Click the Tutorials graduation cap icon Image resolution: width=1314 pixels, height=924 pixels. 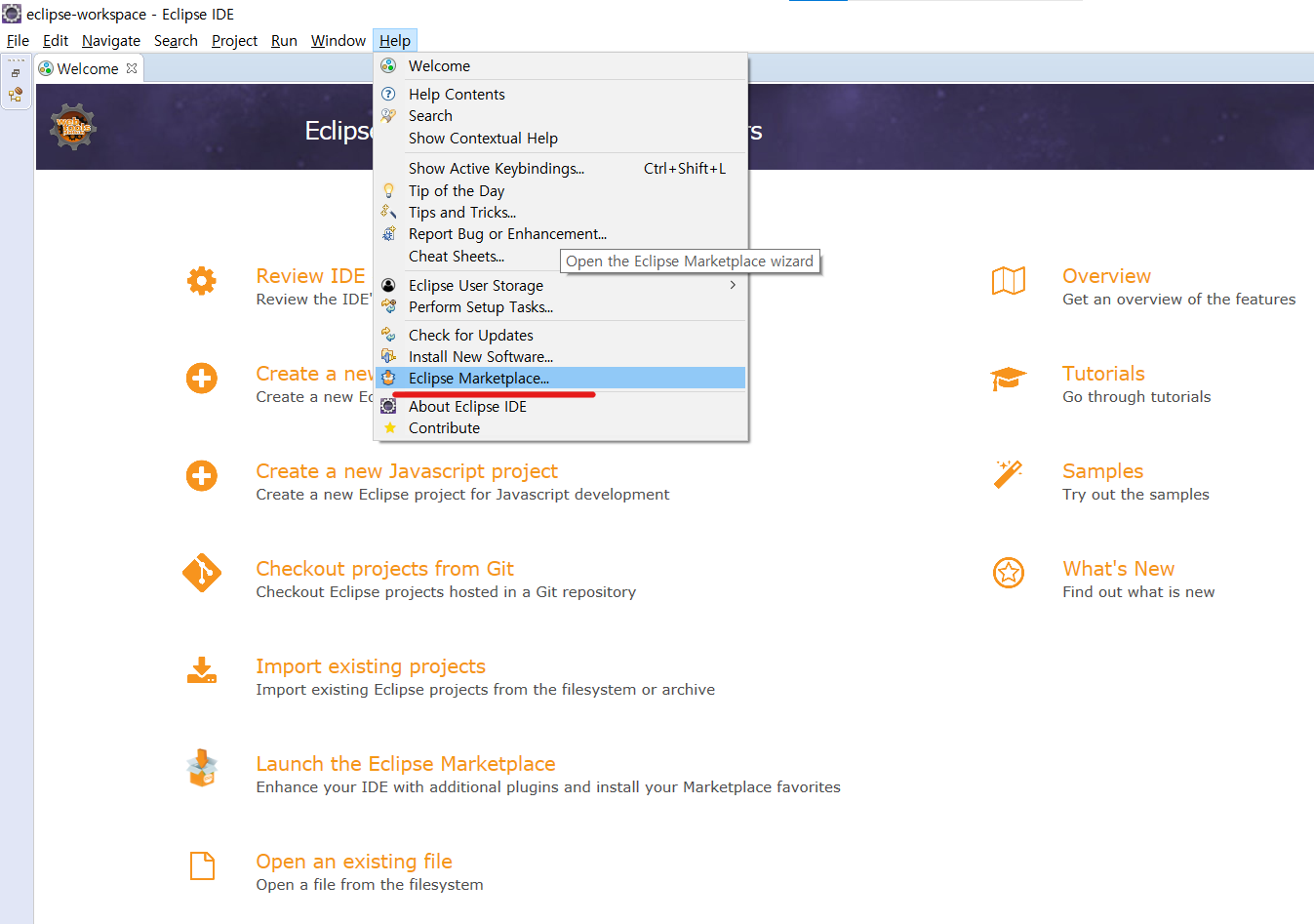click(1009, 379)
